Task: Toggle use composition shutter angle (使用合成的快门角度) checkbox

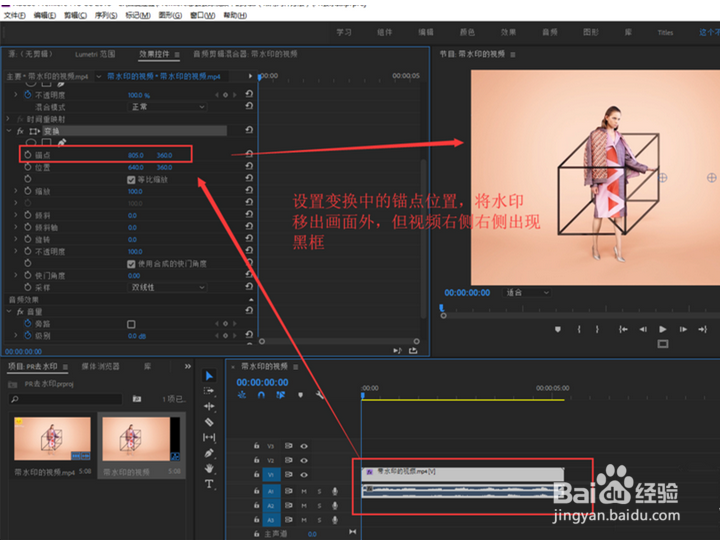Action: (131, 264)
